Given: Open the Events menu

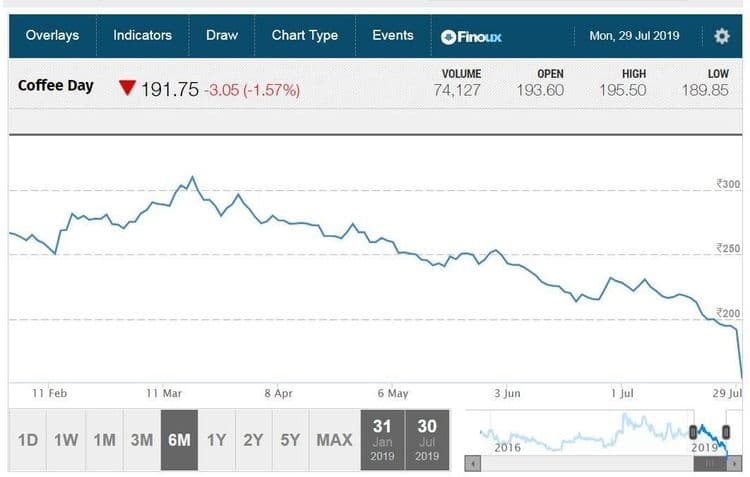Looking at the screenshot, I should [393, 35].
